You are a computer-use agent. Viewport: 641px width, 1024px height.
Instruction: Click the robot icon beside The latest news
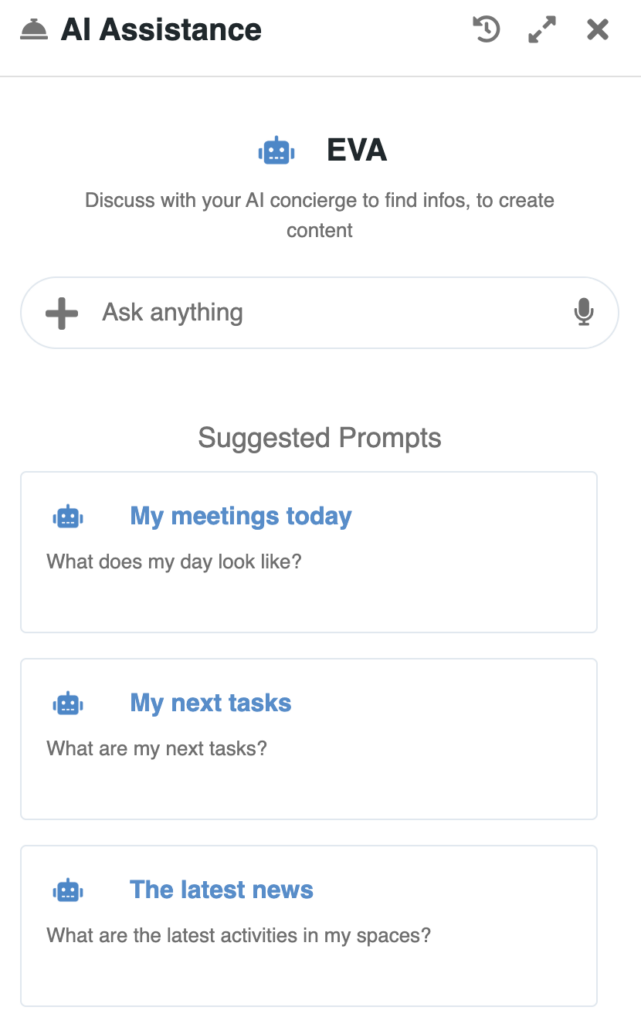(x=68, y=890)
